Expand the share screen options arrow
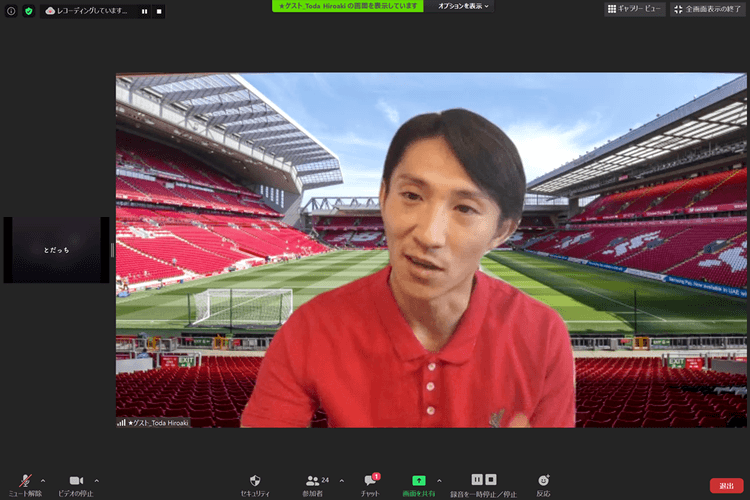 (439, 480)
